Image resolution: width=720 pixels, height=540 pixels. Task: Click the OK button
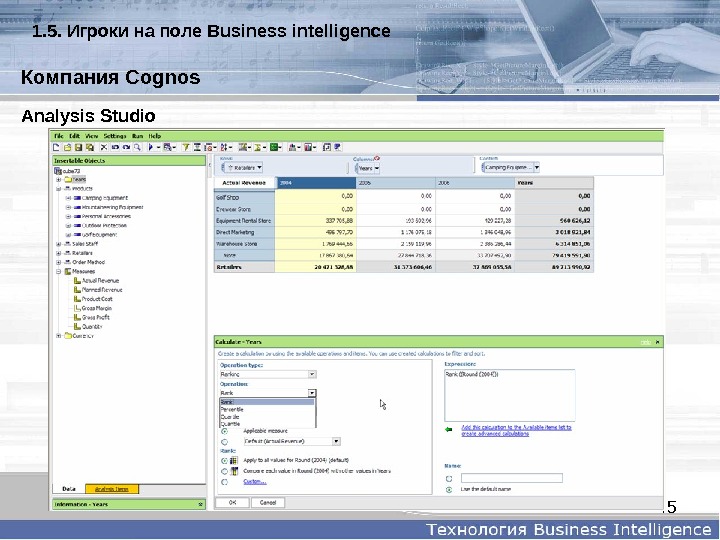[233, 503]
